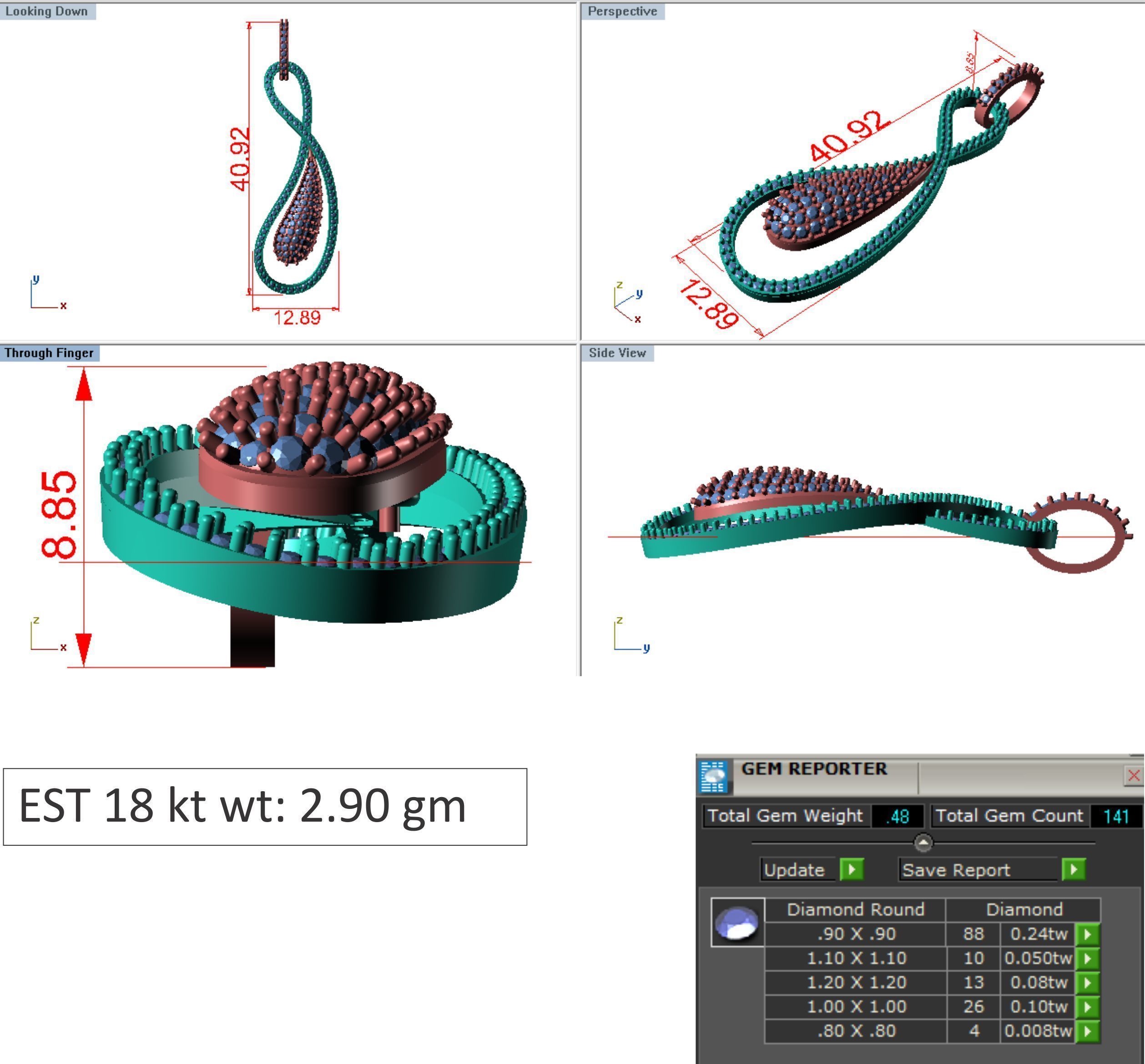
Task: Click the green arrow on the 0.24tw row
Action: pyautogui.click(x=1088, y=934)
